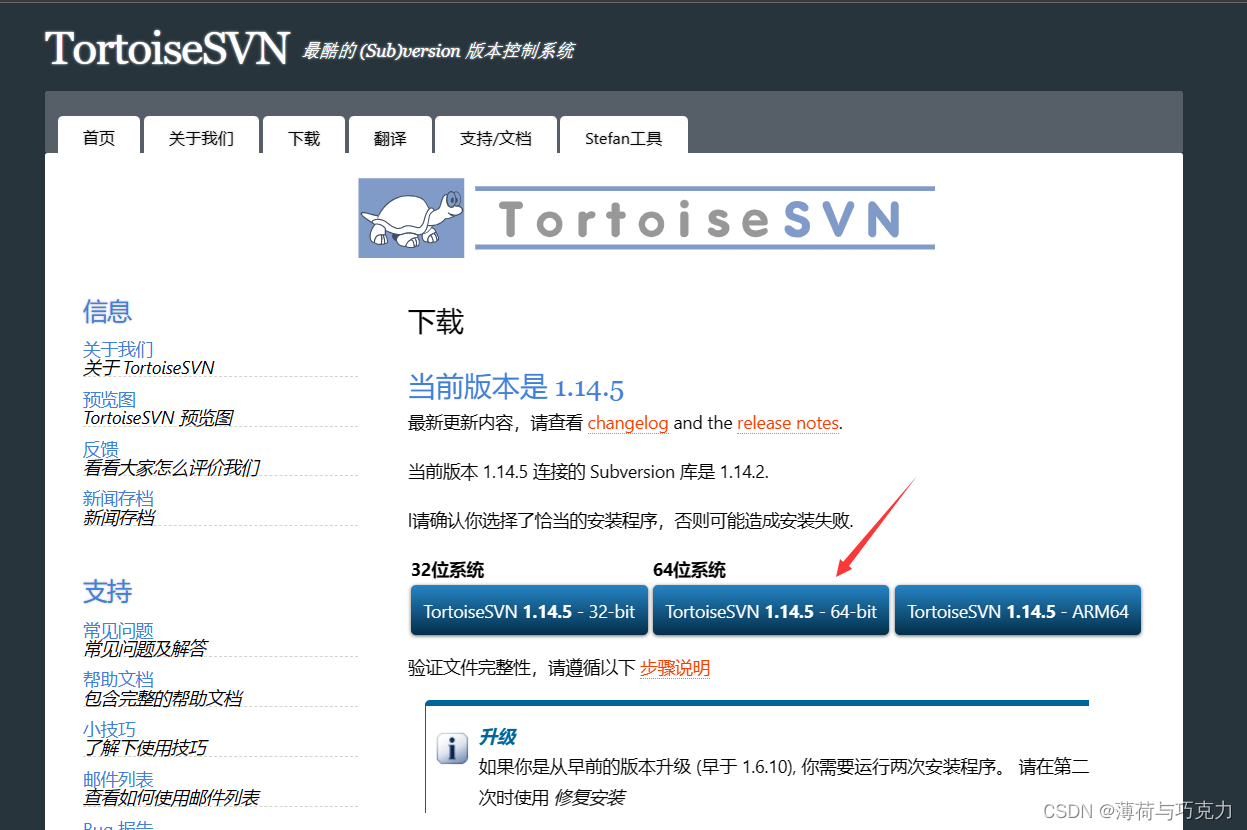Click the 升级 notice title
Viewport: 1247px width, 830px height.
pos(497,737)
